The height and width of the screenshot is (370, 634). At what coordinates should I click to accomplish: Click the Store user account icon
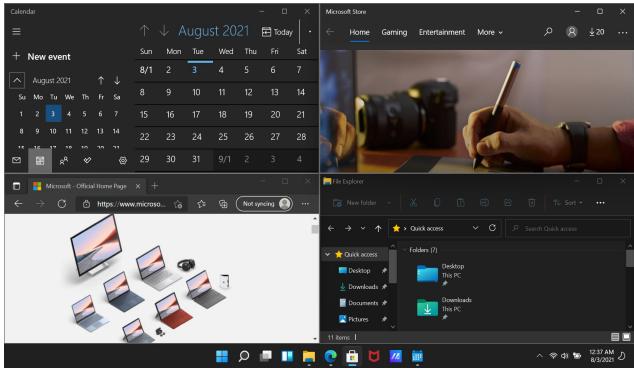click(572, 32)
